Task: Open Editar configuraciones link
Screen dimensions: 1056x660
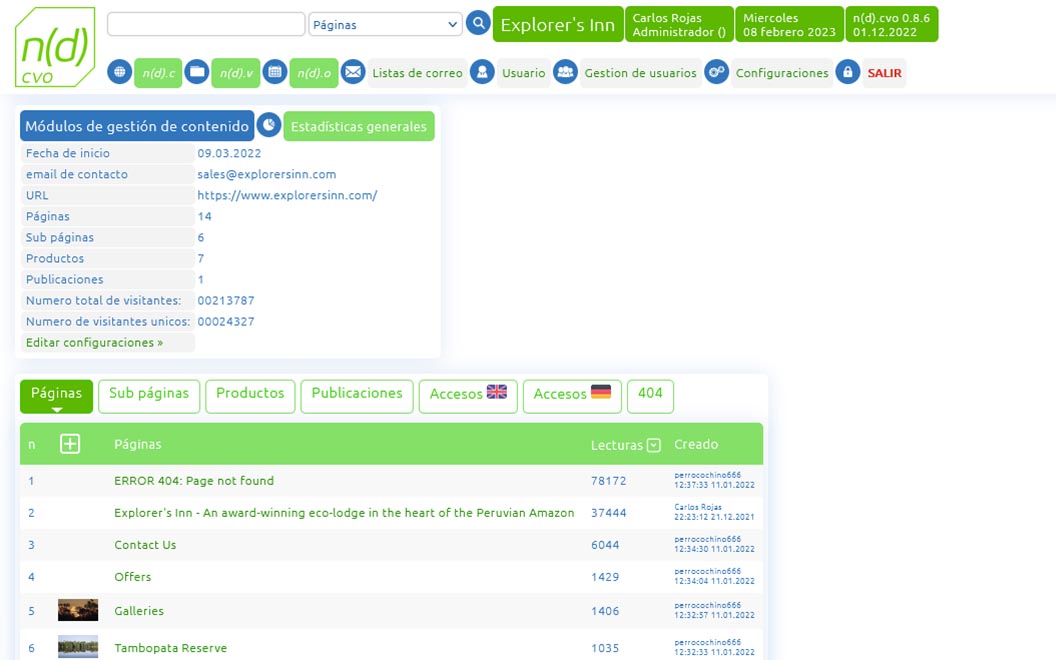Action: (94, 342)
